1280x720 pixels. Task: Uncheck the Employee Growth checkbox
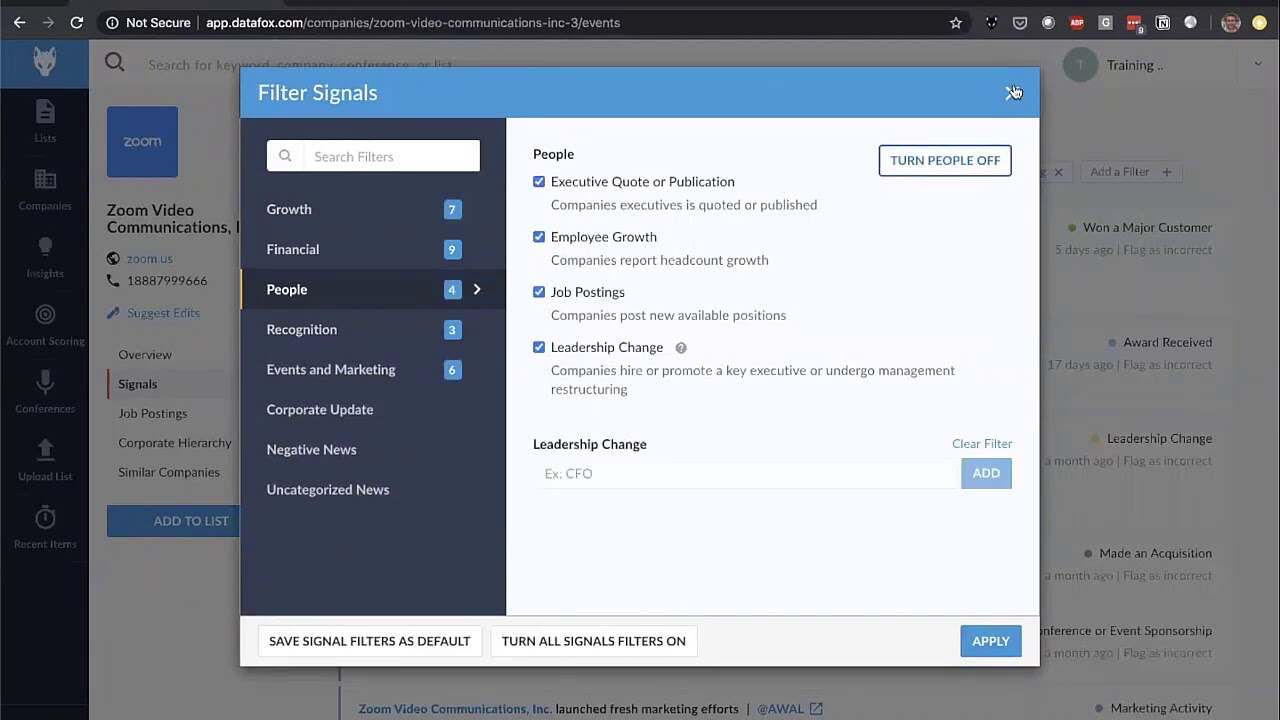click(x=539, y=237)
